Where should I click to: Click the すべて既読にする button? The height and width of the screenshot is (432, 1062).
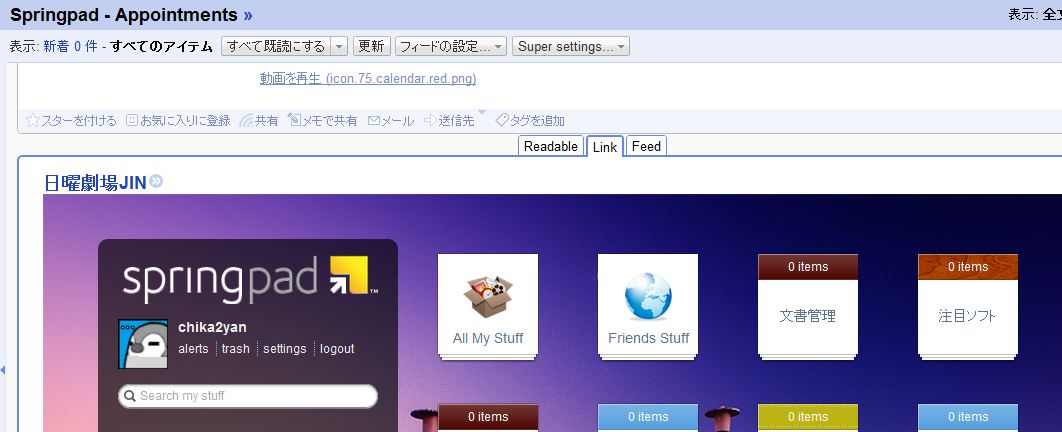(x=276, y=47)
